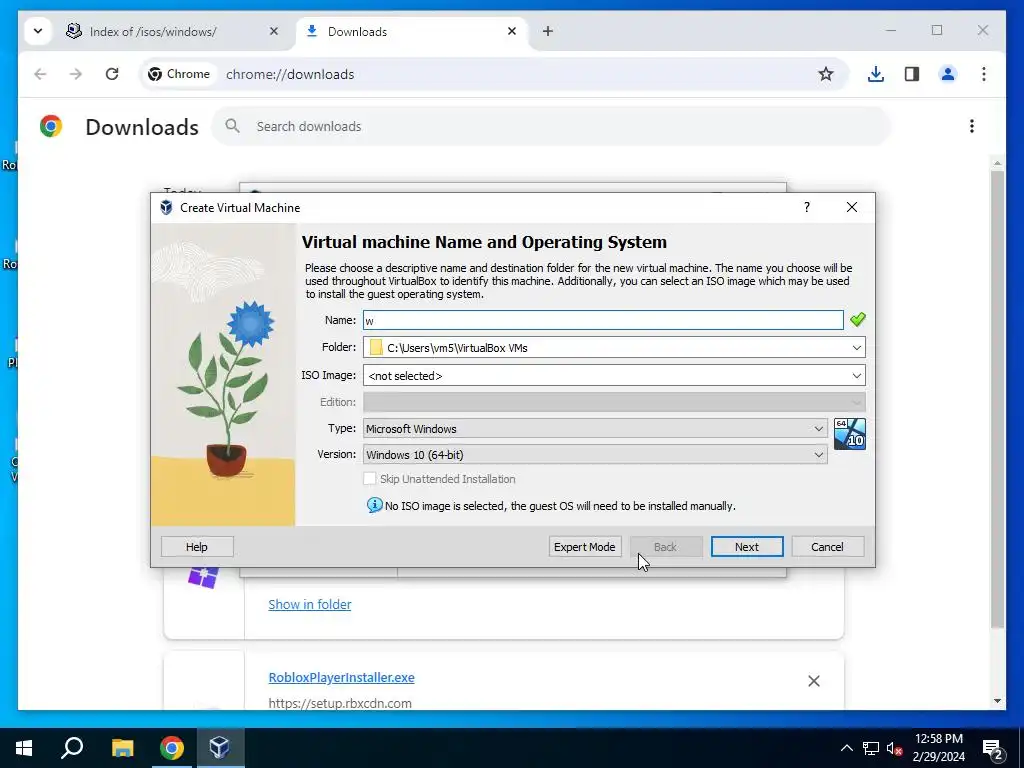Toggle Skip Unattended Installation checkbox

370,479
